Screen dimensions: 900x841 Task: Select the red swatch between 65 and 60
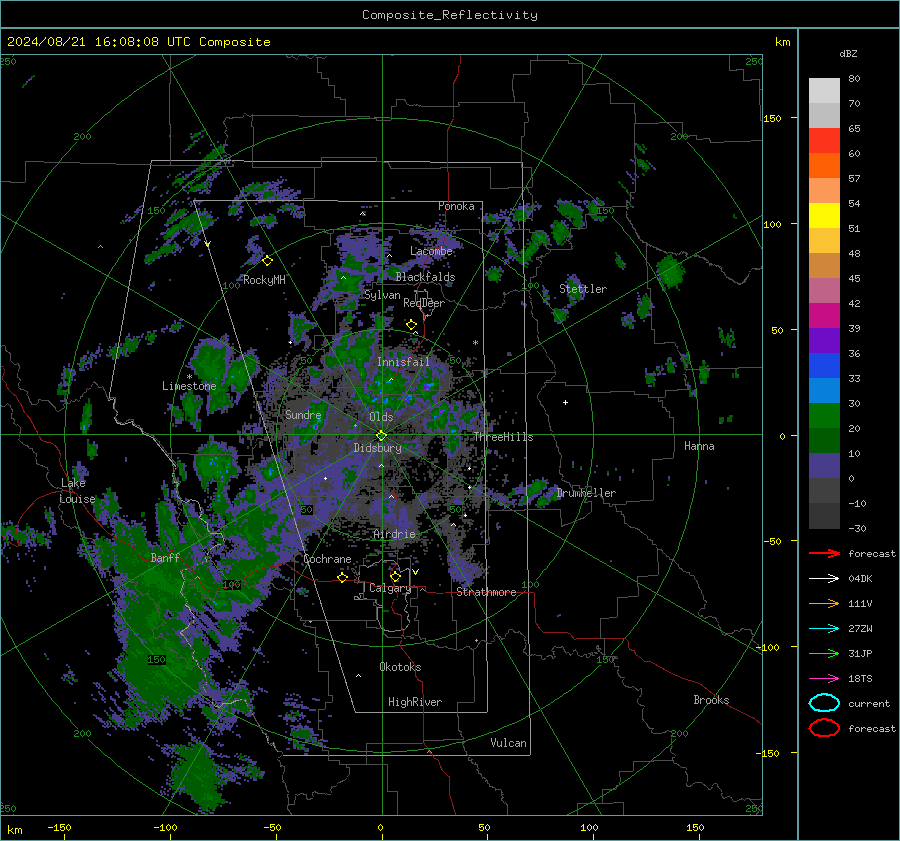pyautogui.click(x=824, y=141)
